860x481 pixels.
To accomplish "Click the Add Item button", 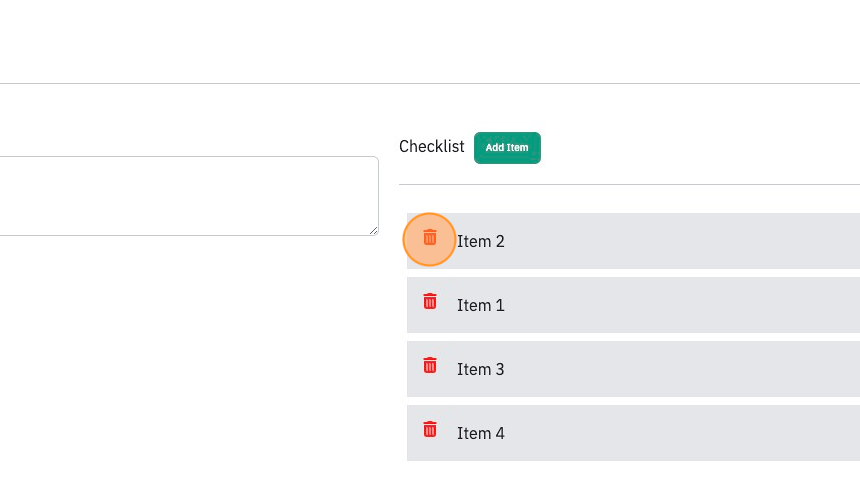I will click(x=507, y=148).
